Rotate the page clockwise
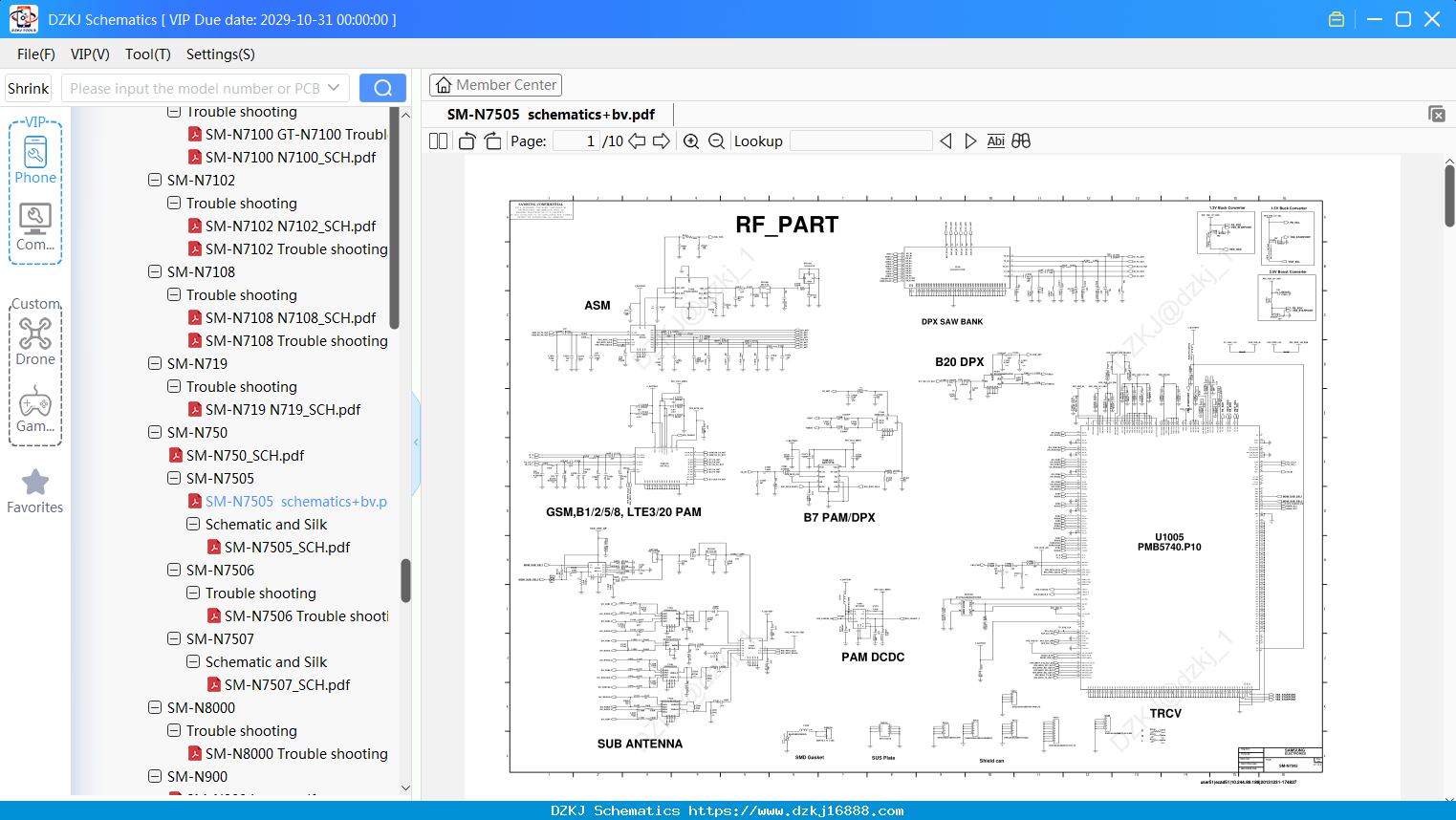The width and height of the screenshot is (1456, 820). [x=492, y=141]
